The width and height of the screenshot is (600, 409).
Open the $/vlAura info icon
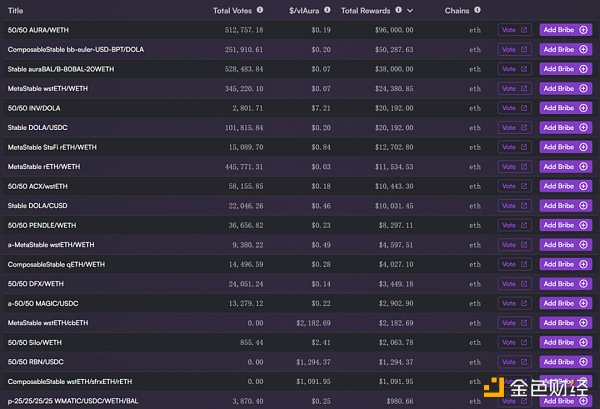[x=327, y=10]
